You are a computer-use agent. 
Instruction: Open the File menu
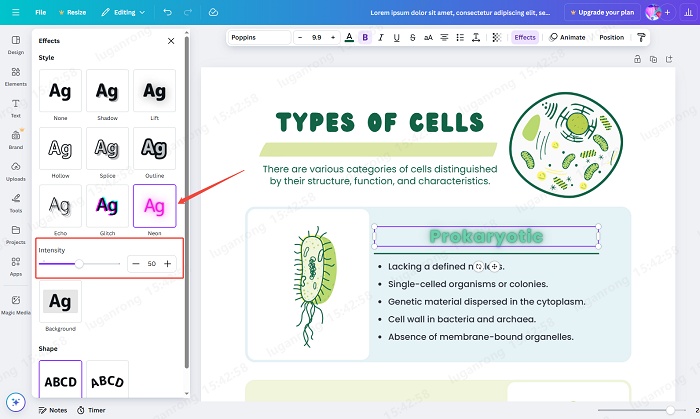pos(40,12)
